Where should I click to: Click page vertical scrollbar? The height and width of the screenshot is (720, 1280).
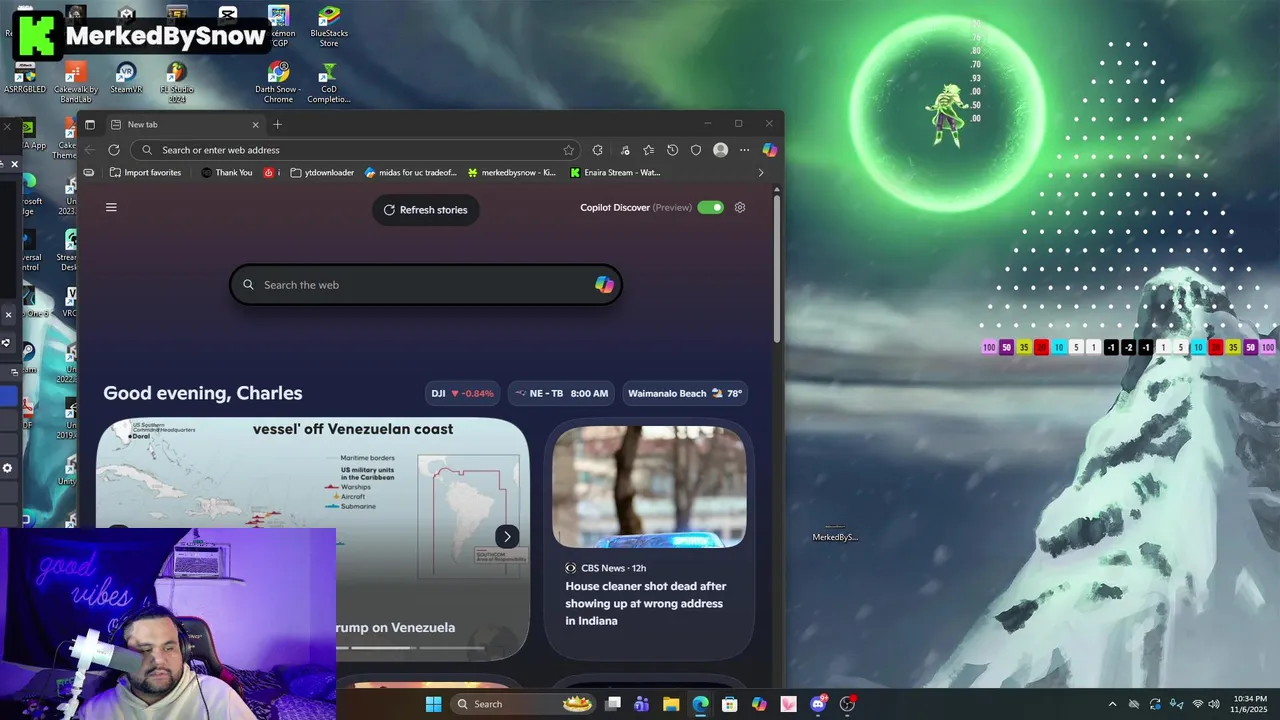777,270
